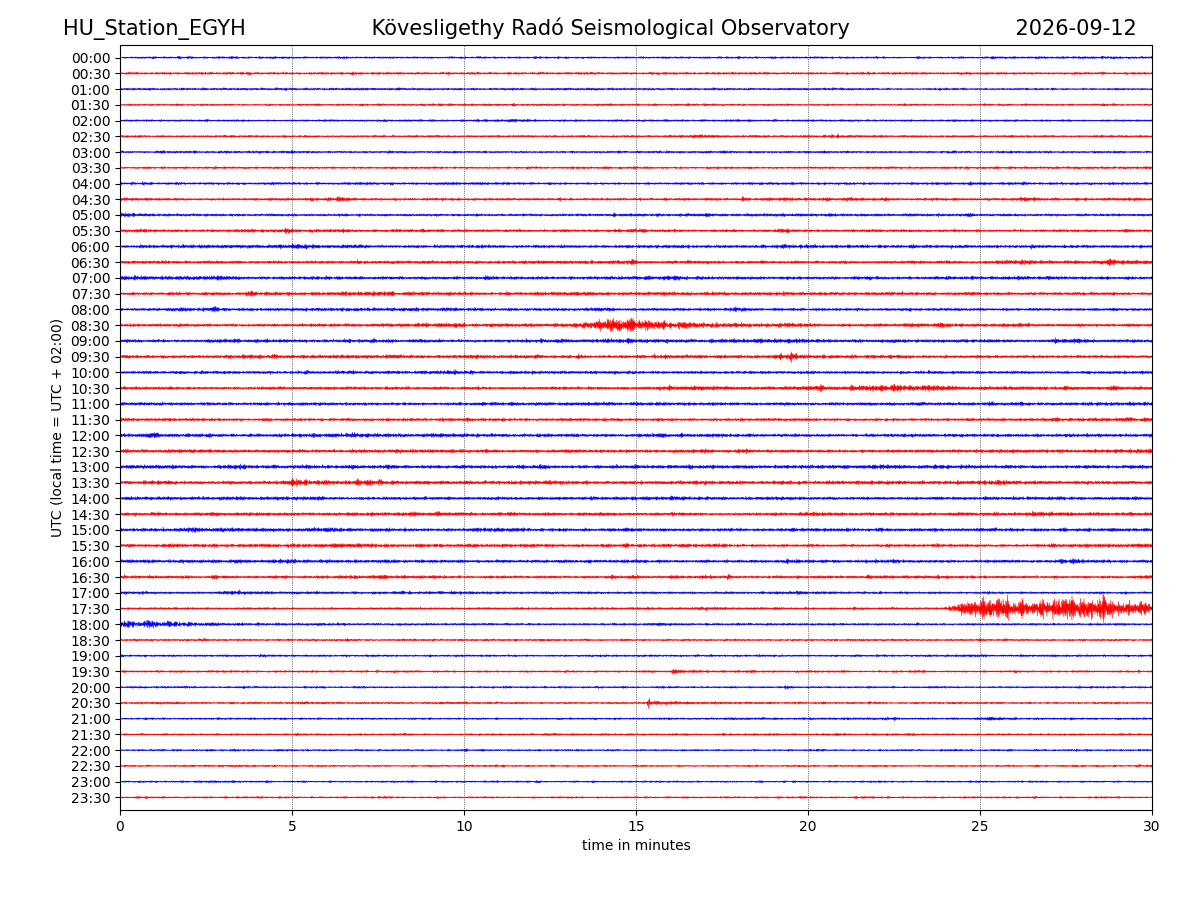Image resolution: width=1200 pixels, height=900 pixels.
Task: Click the 25 minute x-axis tick label
Action: click(980, 827)
